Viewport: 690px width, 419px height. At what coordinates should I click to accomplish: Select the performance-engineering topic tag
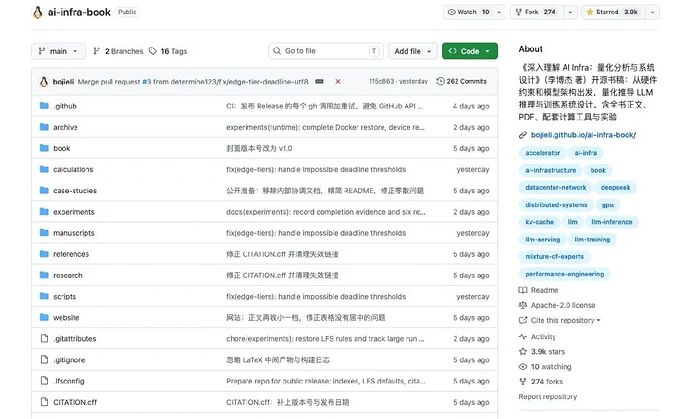(565, 274)
